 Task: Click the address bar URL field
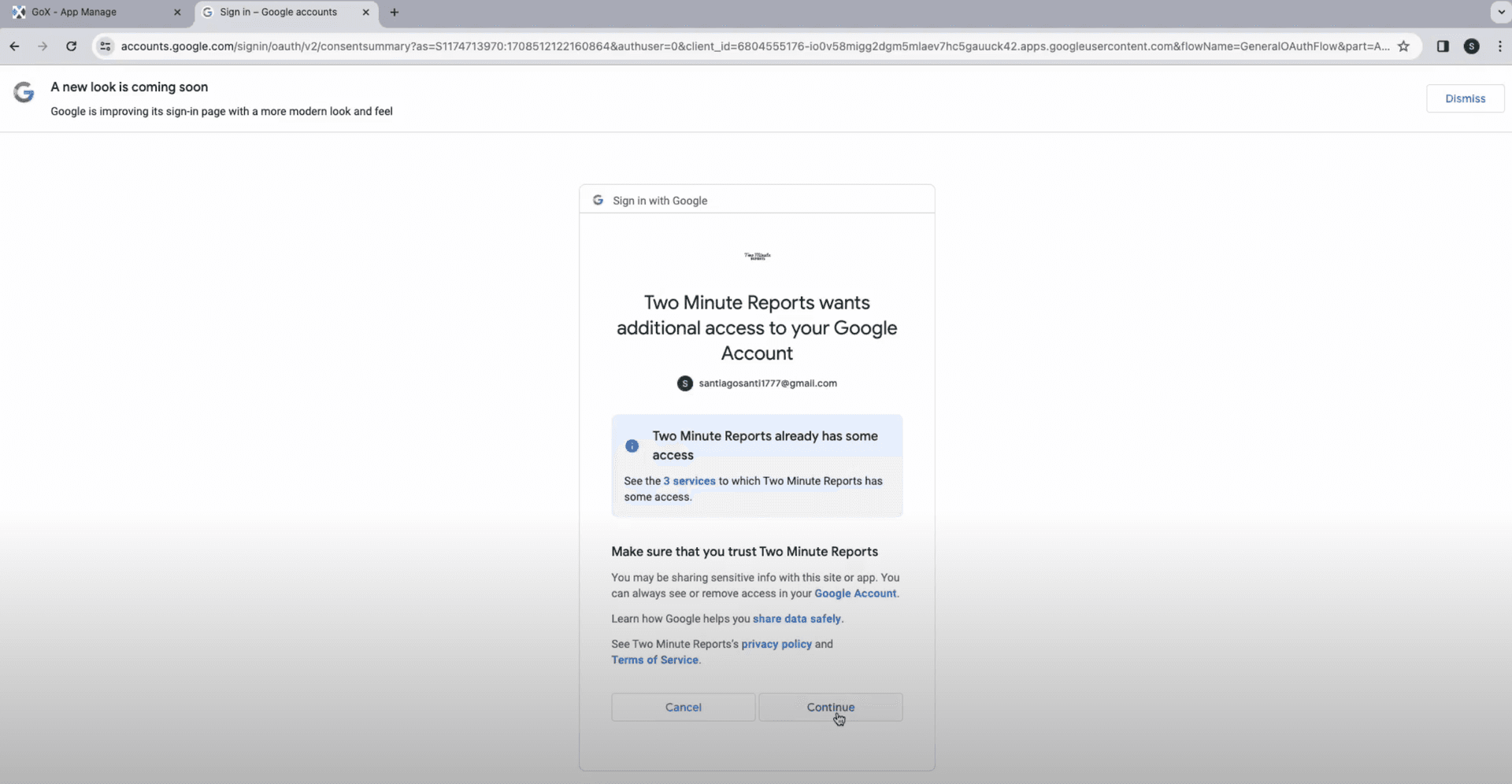coord(754,46)
